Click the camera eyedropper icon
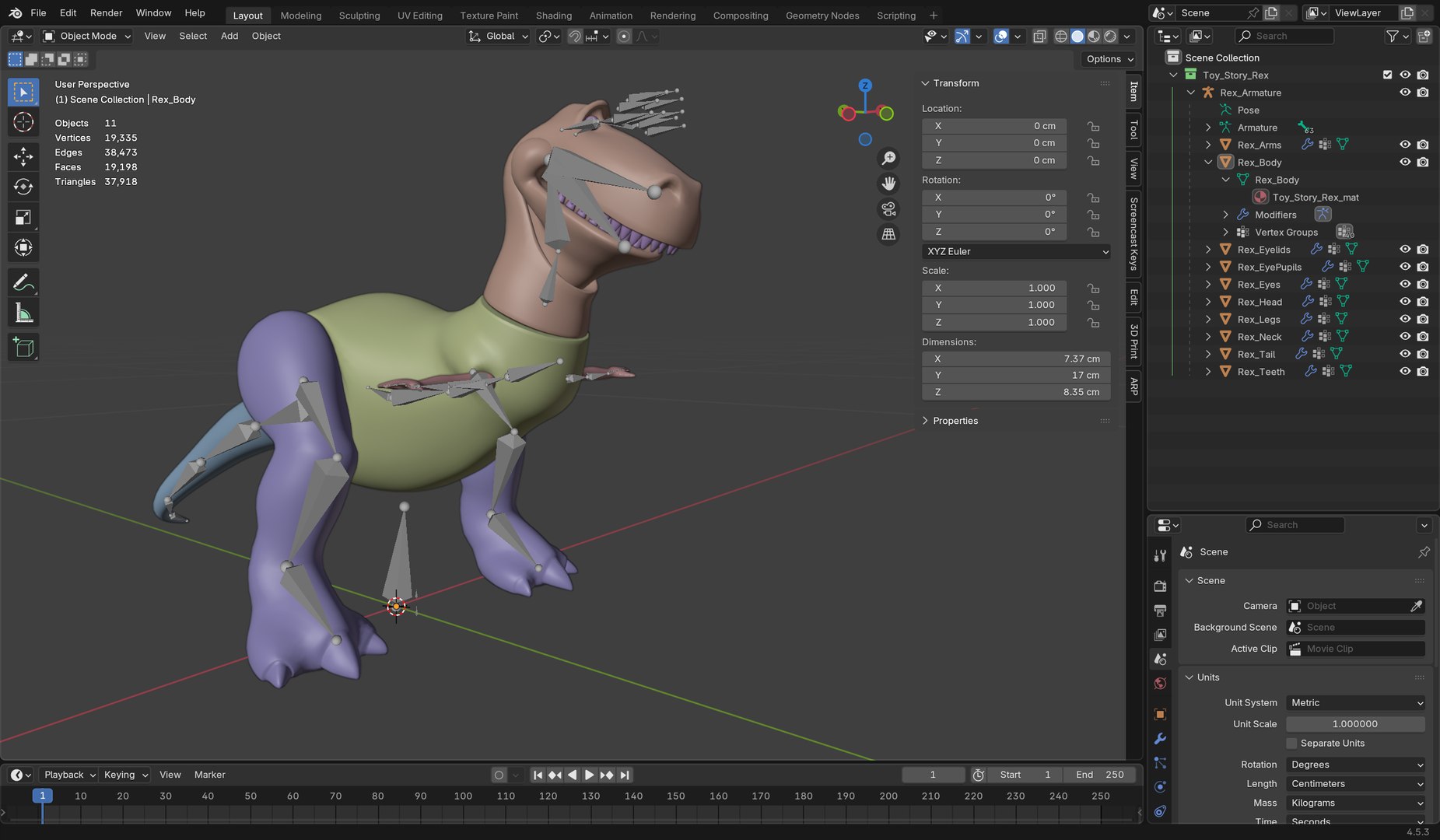Image resolution: width=1440 pixels, height=840 pixels. tap(1416, 606)
